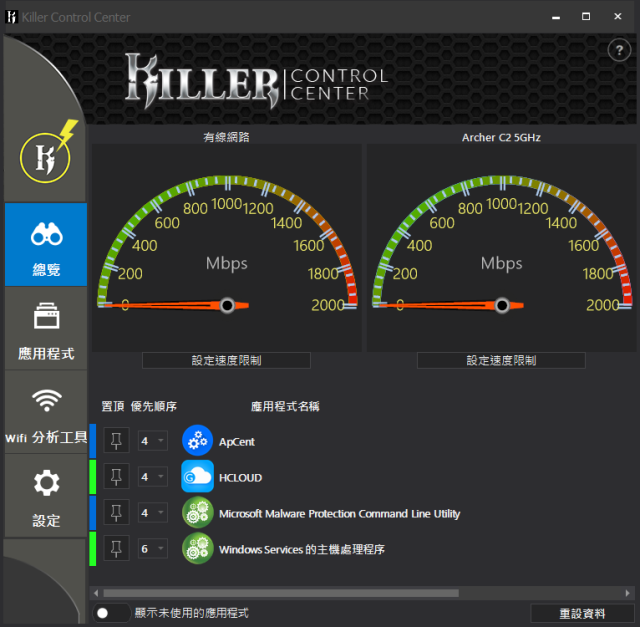The height and width of the screenshot is (627, 640).
Task: Open priority dropdown for Windows Services
Action: point(153,548)
